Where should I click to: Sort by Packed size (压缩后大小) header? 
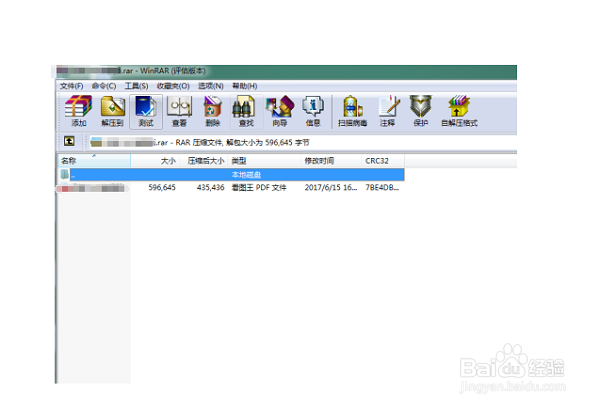(x=204, y=161)
